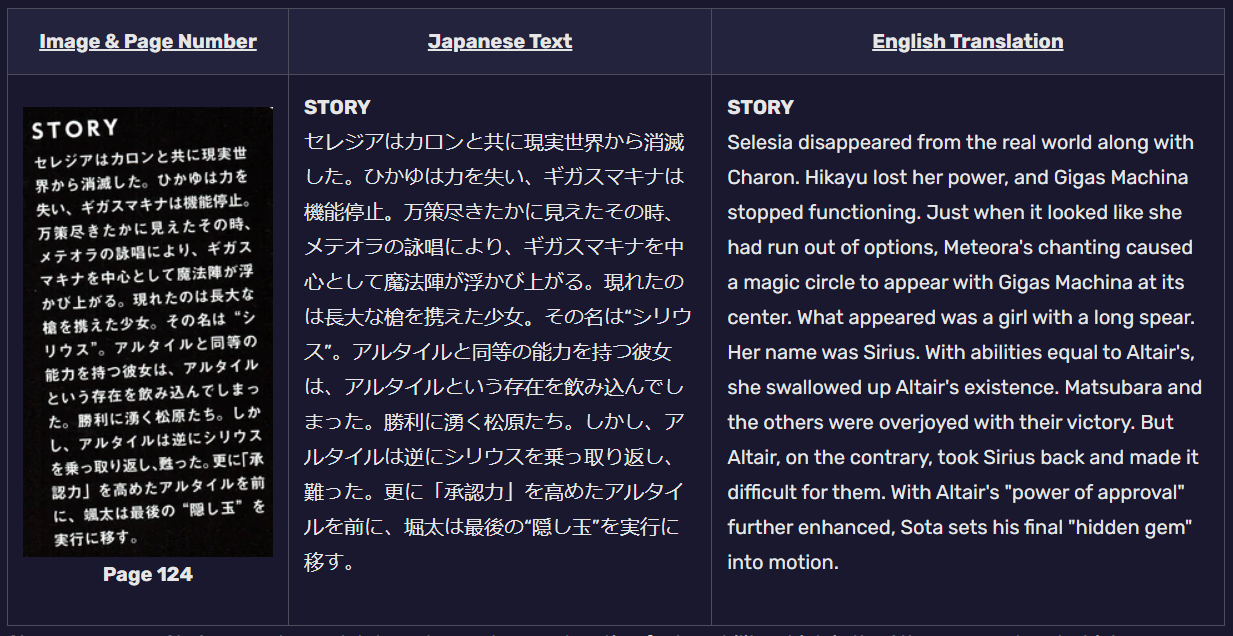Image resolution: width=1233 pixels, height=636 pixels.
Task: Click the English line starting 'Her name was Sirius'
Action: tap(961, 352)
